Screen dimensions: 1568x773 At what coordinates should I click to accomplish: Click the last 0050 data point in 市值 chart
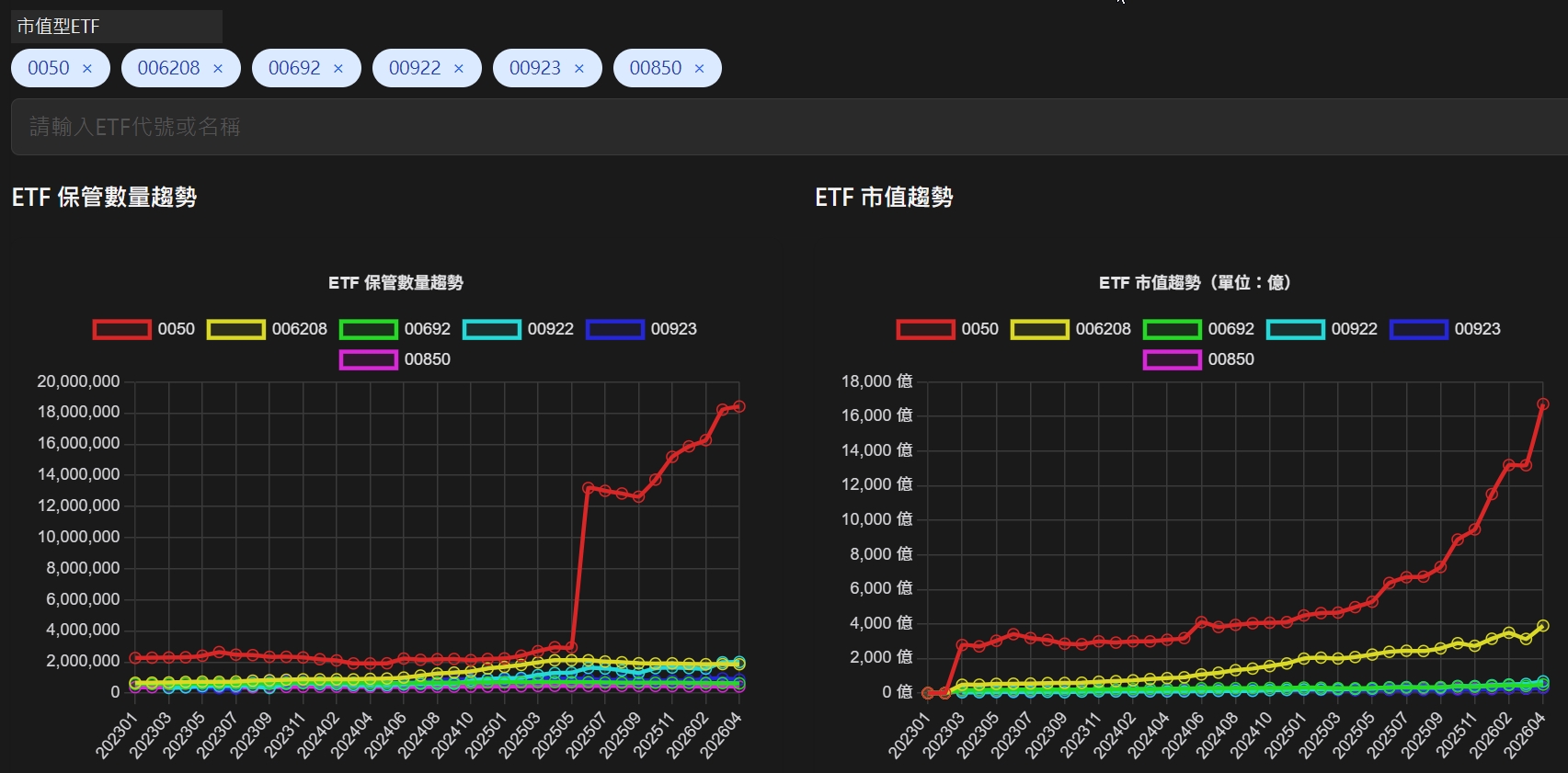point(1543,404)
